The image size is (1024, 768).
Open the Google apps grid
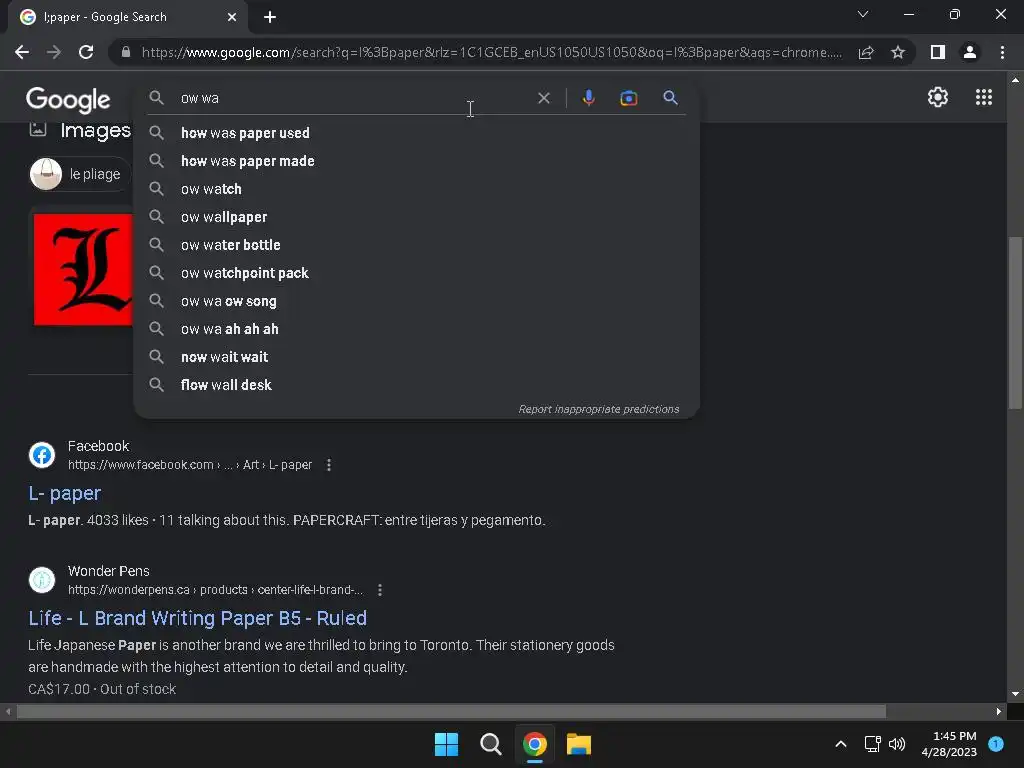(x=984, y=97)
